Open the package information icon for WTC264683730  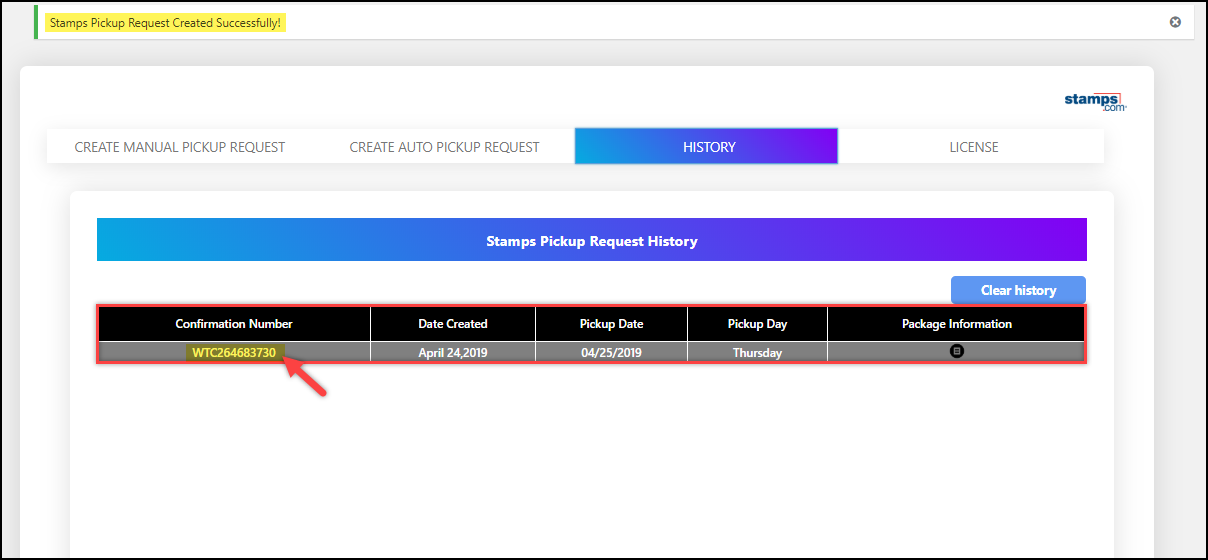tap(957, 351)
